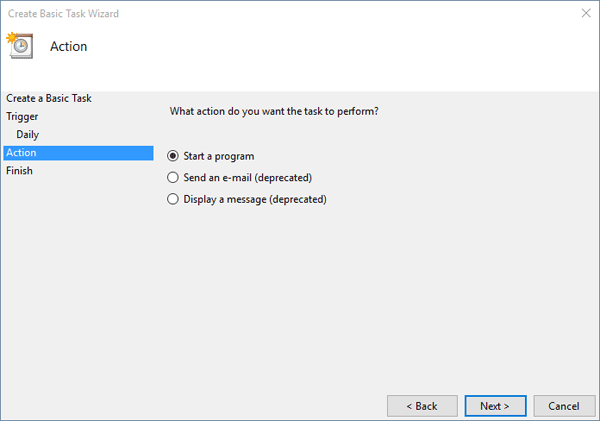
Task: Select the Start a program radio button
Action: click(x=174, y=156)
